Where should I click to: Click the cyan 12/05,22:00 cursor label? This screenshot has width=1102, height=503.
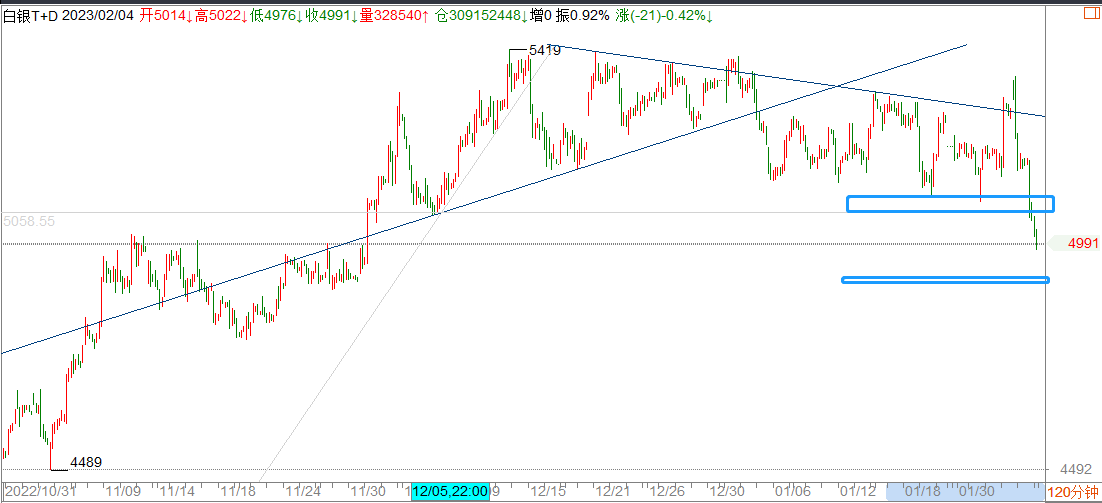pos(450,492)
